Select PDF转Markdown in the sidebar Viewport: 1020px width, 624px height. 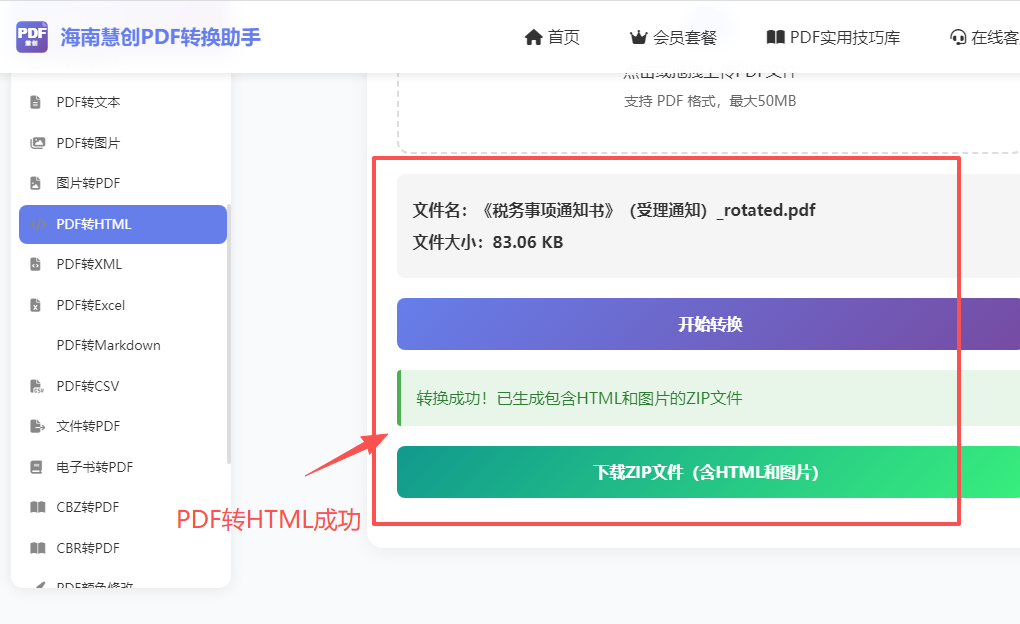pyautogui.click(x=123, y=345)
